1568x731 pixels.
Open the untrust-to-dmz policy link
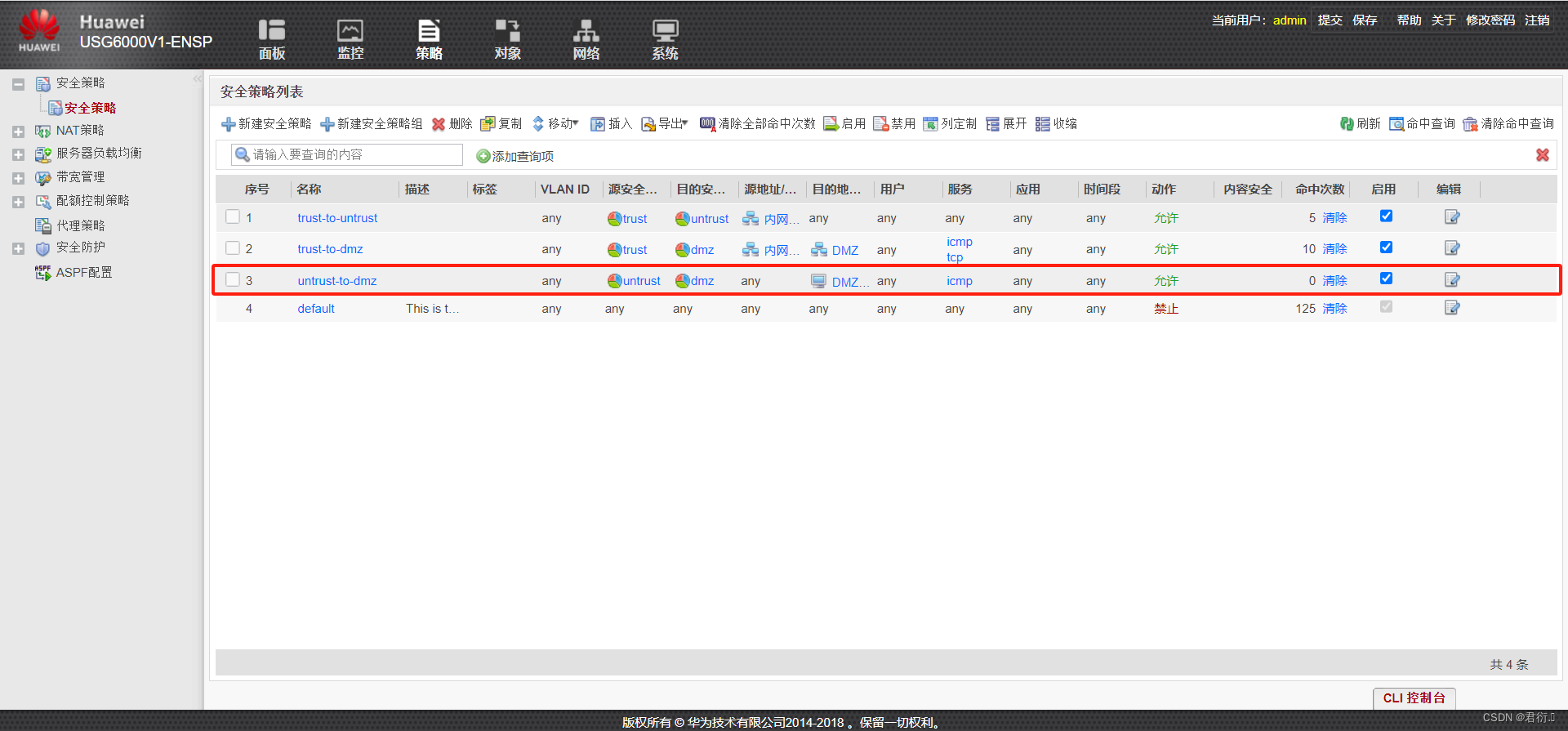click(337, 281)
